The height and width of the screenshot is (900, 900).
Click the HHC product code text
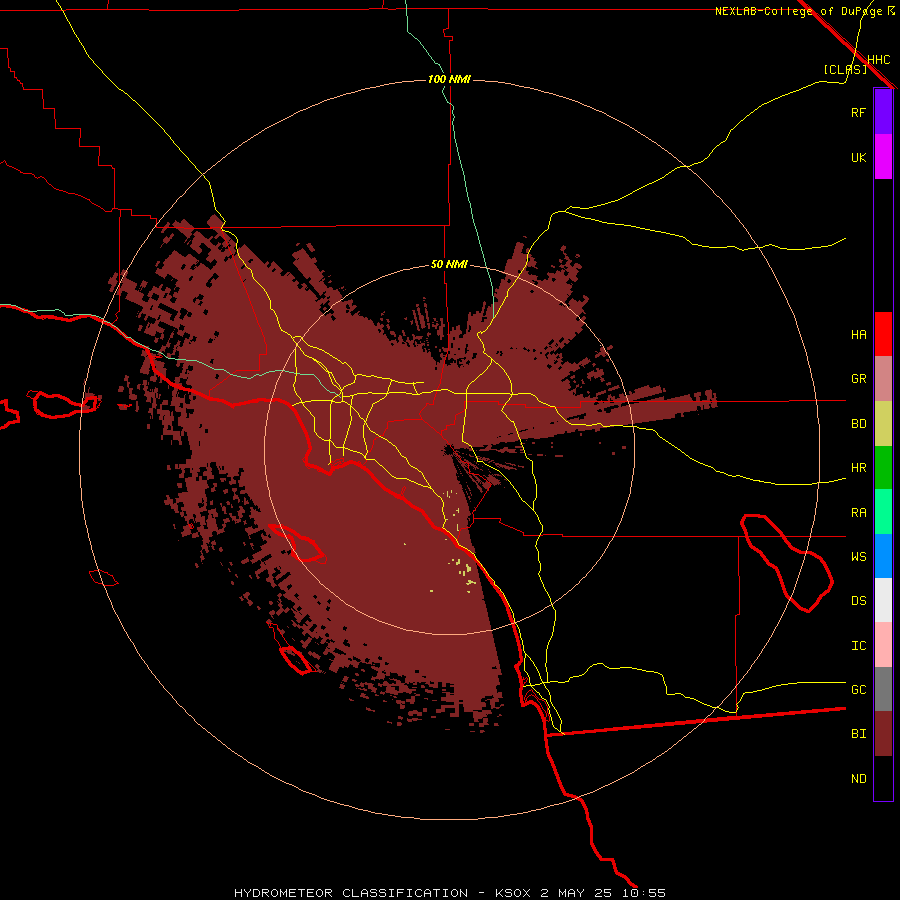879,60
